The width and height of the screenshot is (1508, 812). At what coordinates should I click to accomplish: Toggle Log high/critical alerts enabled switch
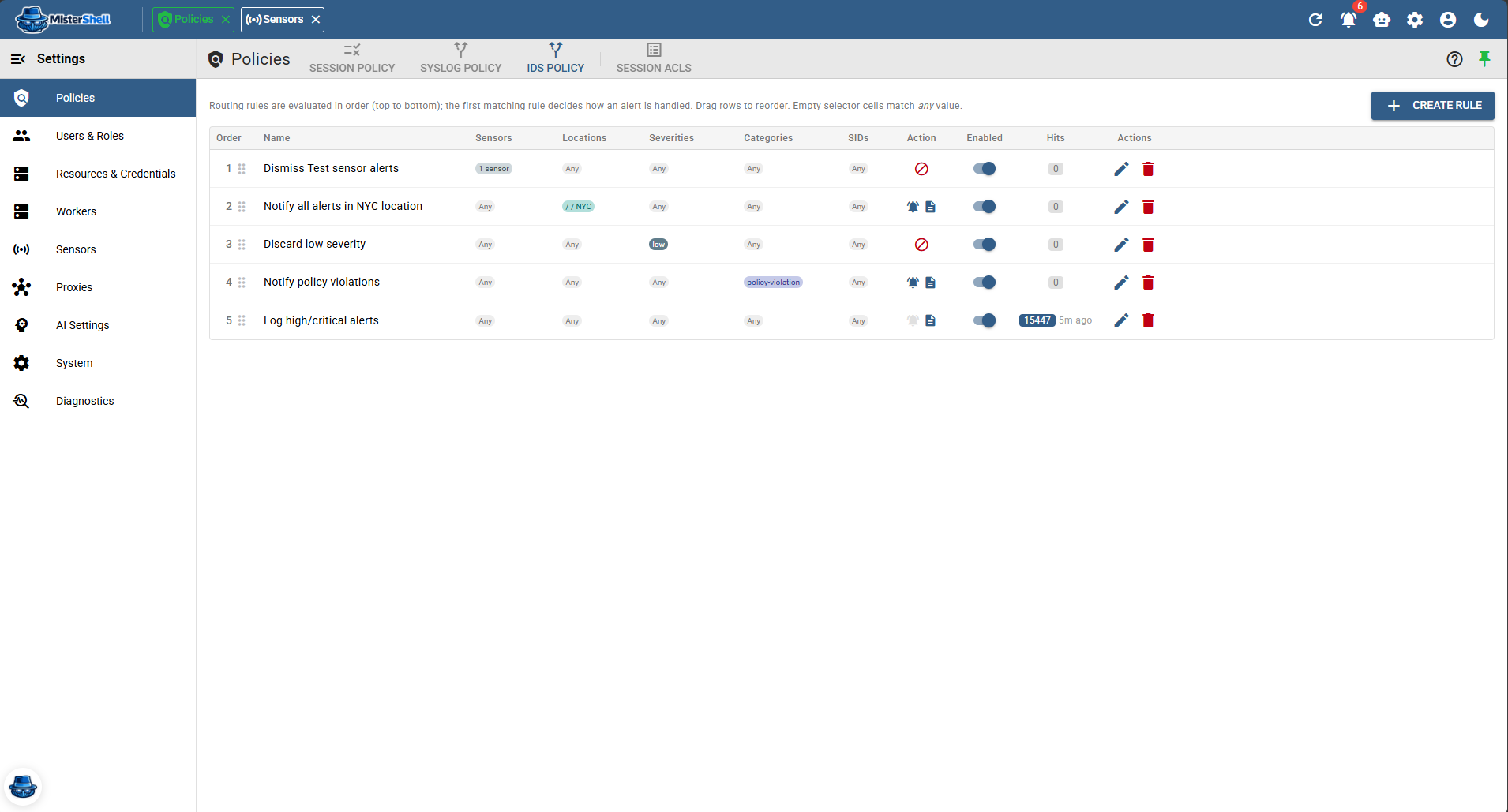[985, 320]
